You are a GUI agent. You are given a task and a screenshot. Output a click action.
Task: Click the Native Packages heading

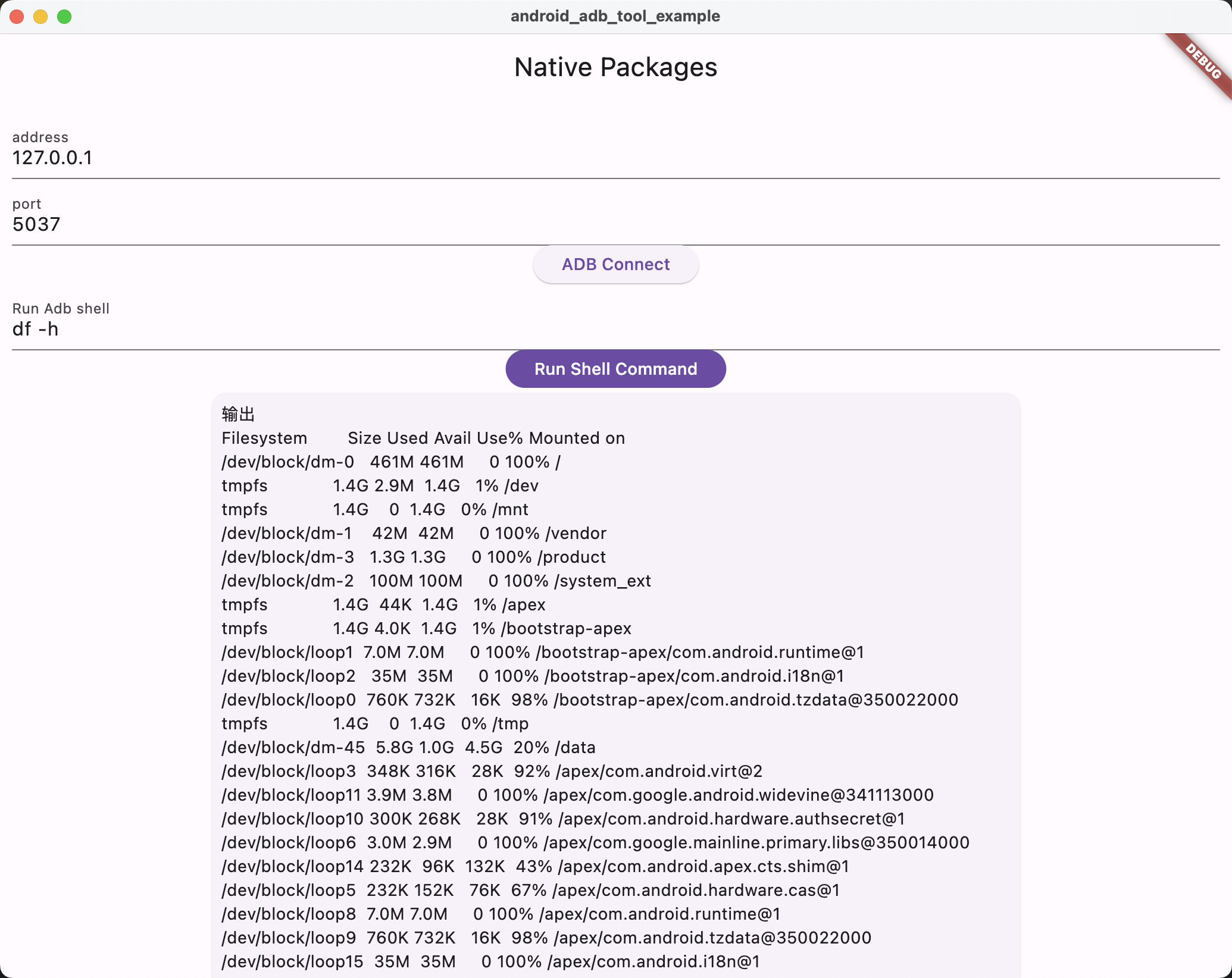pyautogui.click(x=615, y=67)
